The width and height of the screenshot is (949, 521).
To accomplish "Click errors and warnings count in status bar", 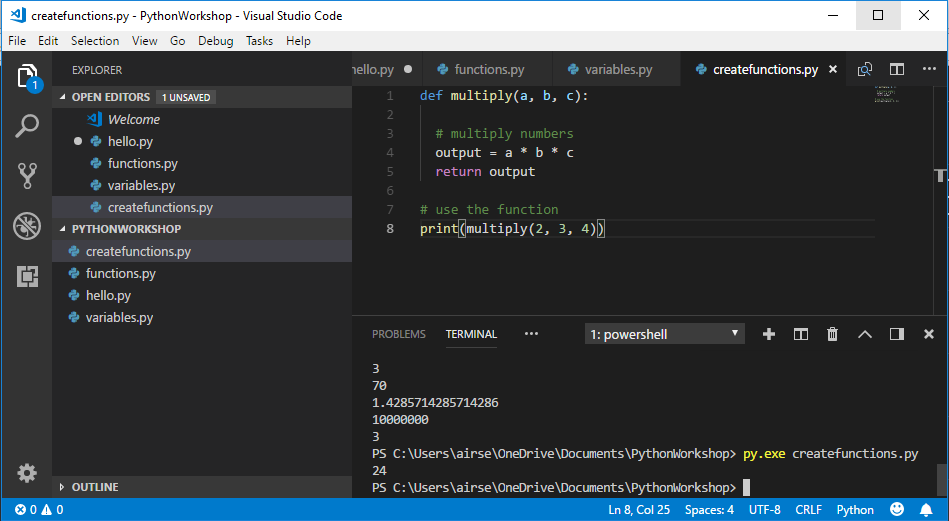I will click(39, 510).
